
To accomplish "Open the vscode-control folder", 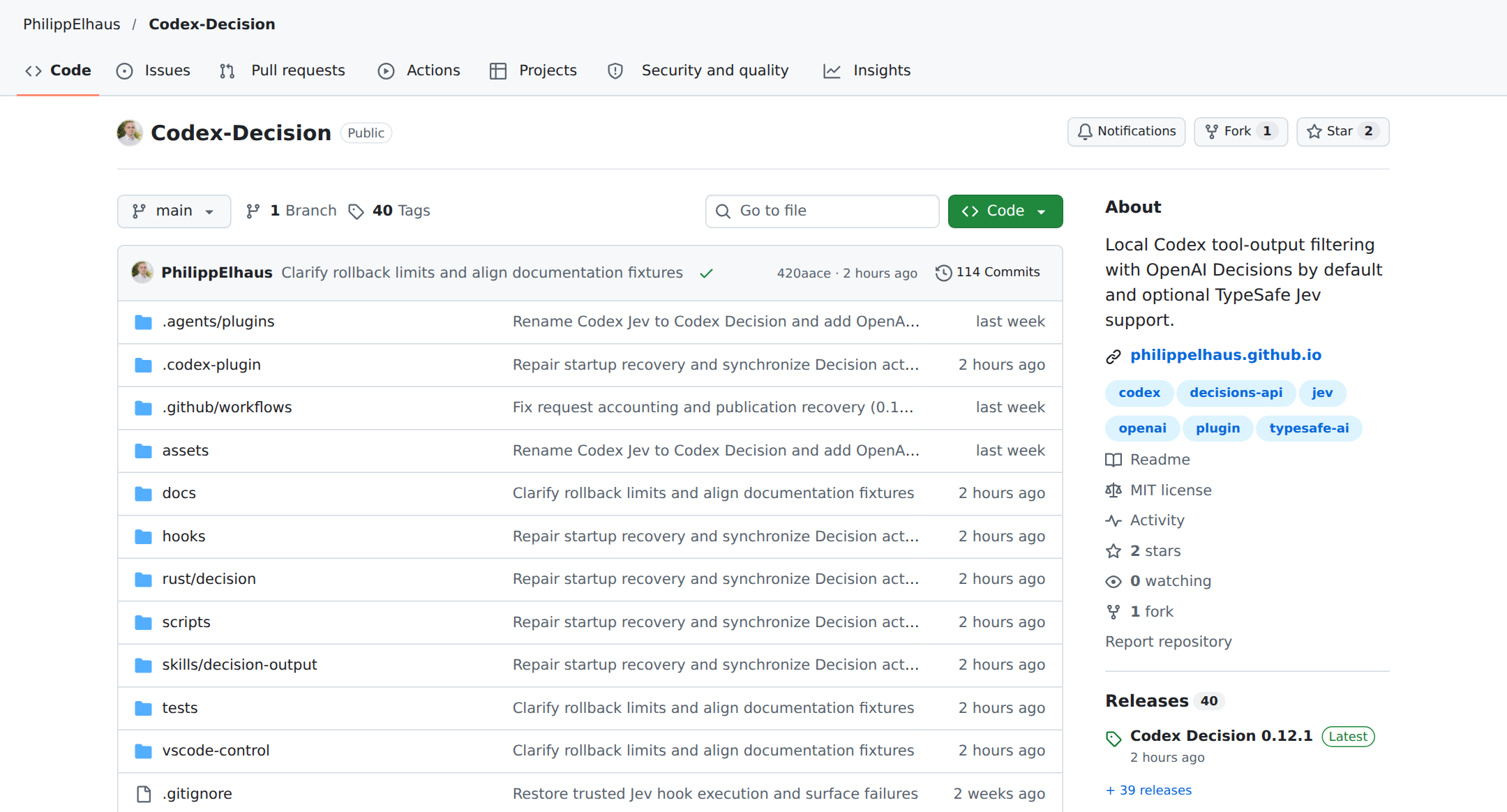I will (216, 751).
